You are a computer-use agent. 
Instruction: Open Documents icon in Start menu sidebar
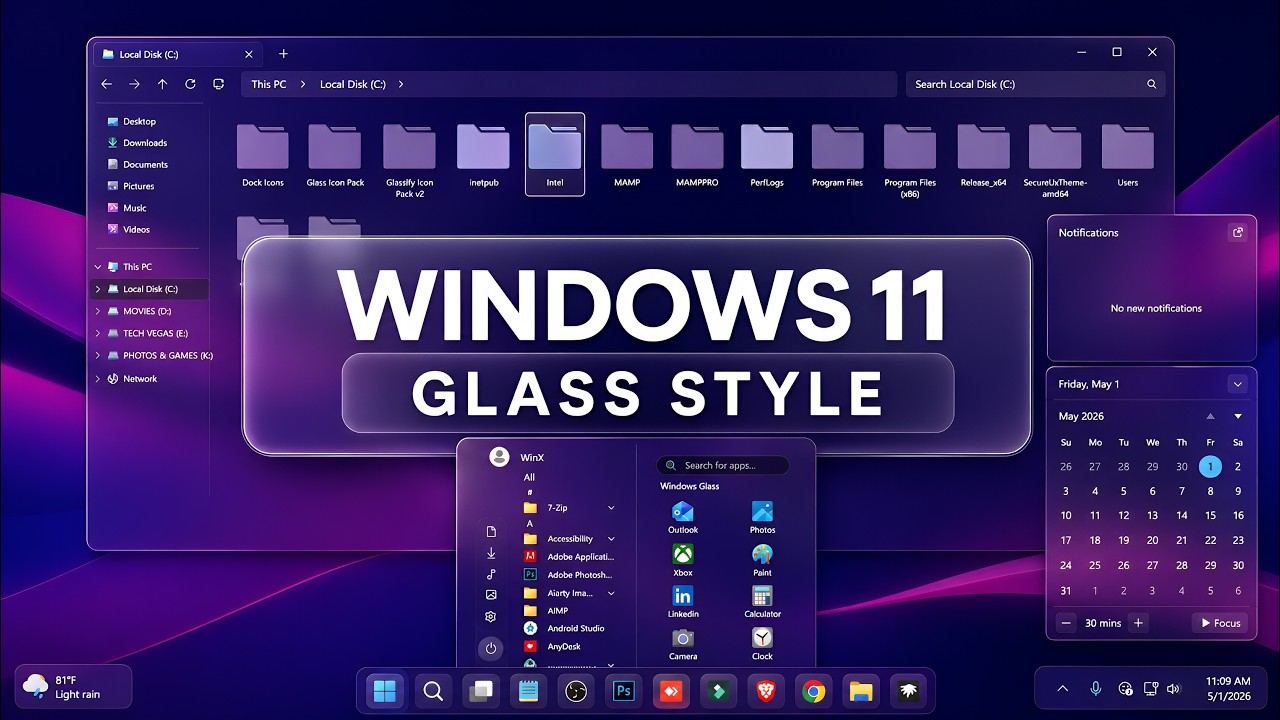tap(491, 531)
